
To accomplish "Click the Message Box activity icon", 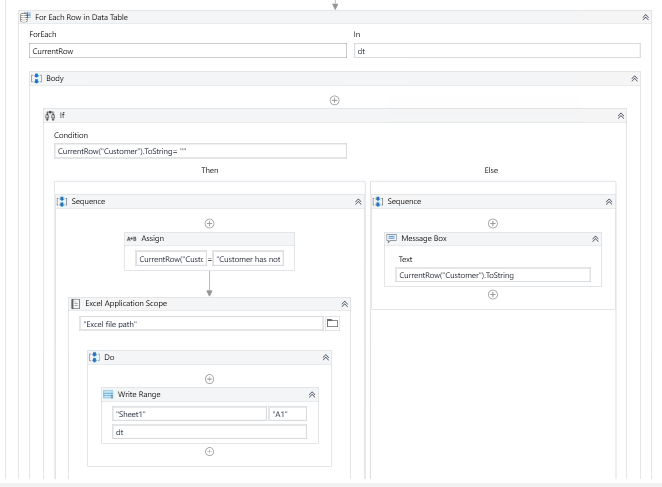I will [391, 238].
